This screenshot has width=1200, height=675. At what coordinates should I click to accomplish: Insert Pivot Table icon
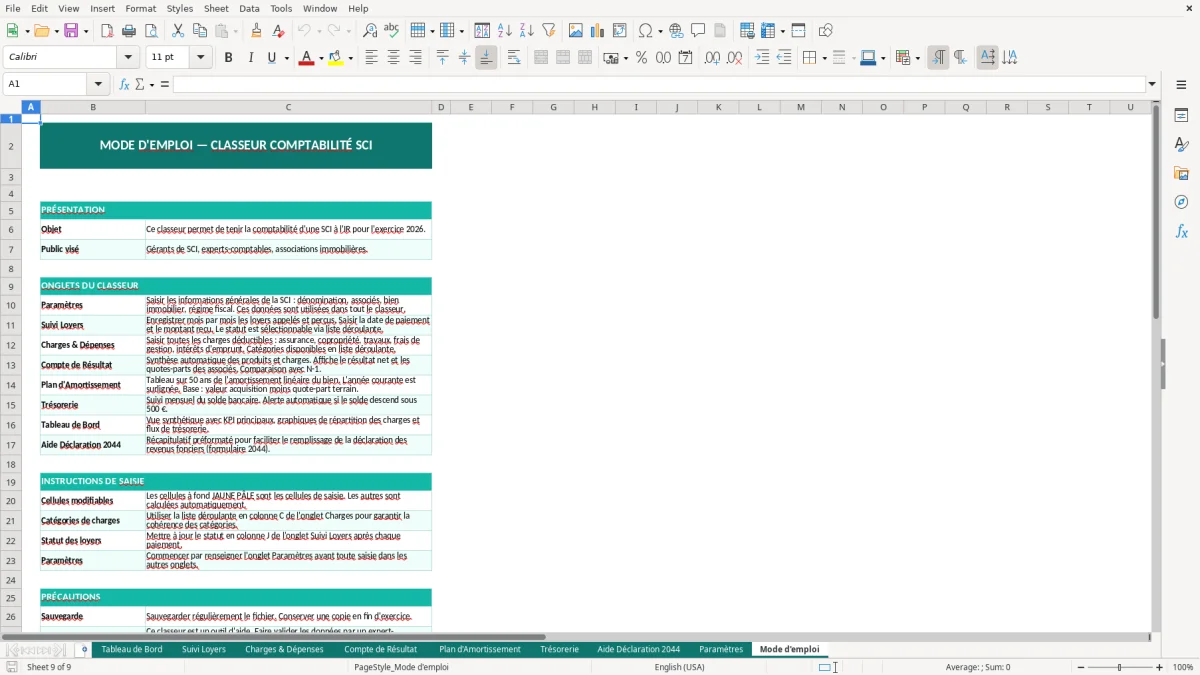tap(620, 31)
